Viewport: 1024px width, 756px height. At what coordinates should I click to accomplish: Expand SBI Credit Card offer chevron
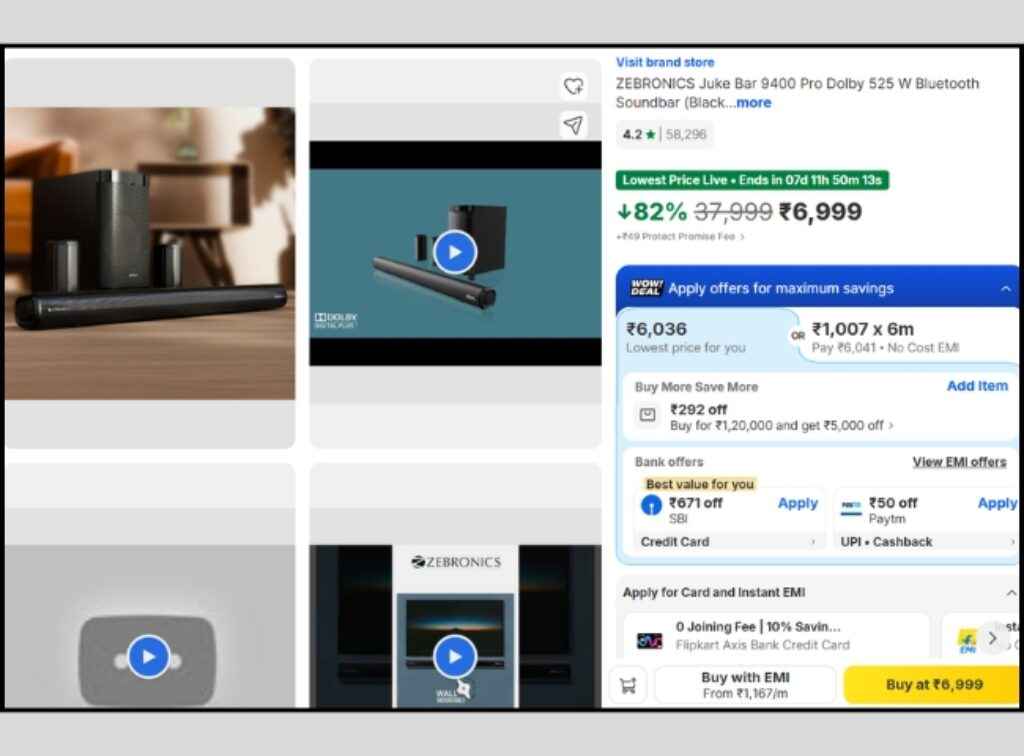pyautogui.click(x=813, y=542)
